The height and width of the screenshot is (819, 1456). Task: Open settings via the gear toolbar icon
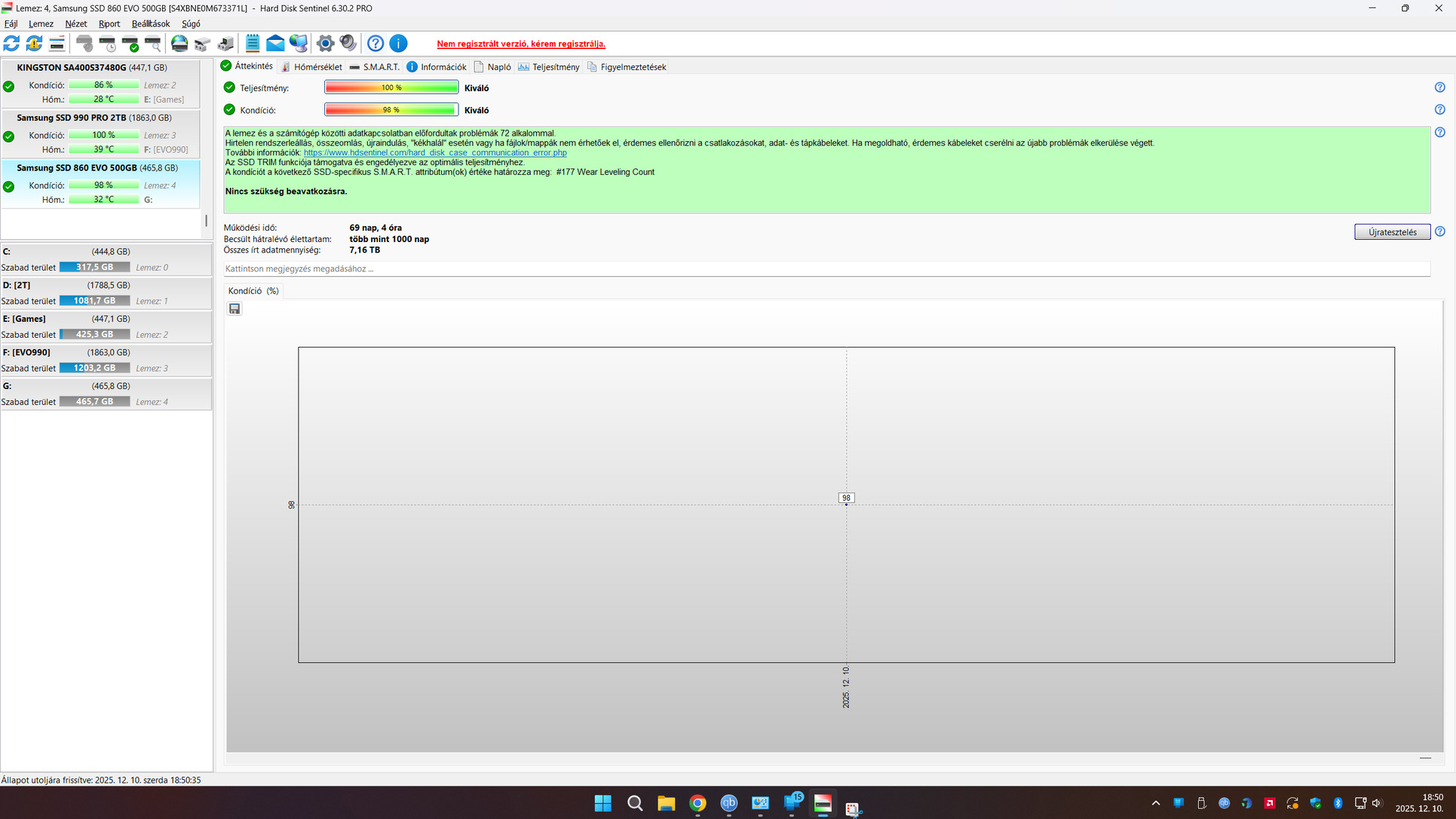325,44
